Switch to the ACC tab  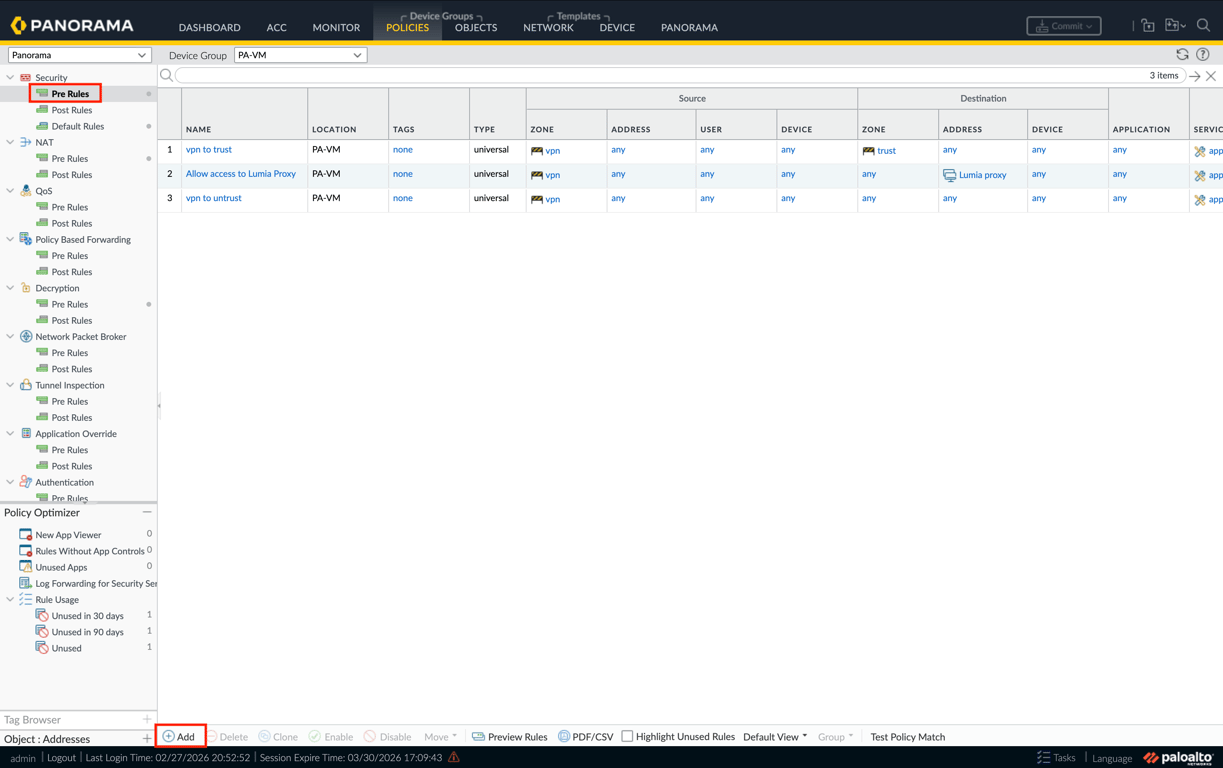click(x=277, y=28)
